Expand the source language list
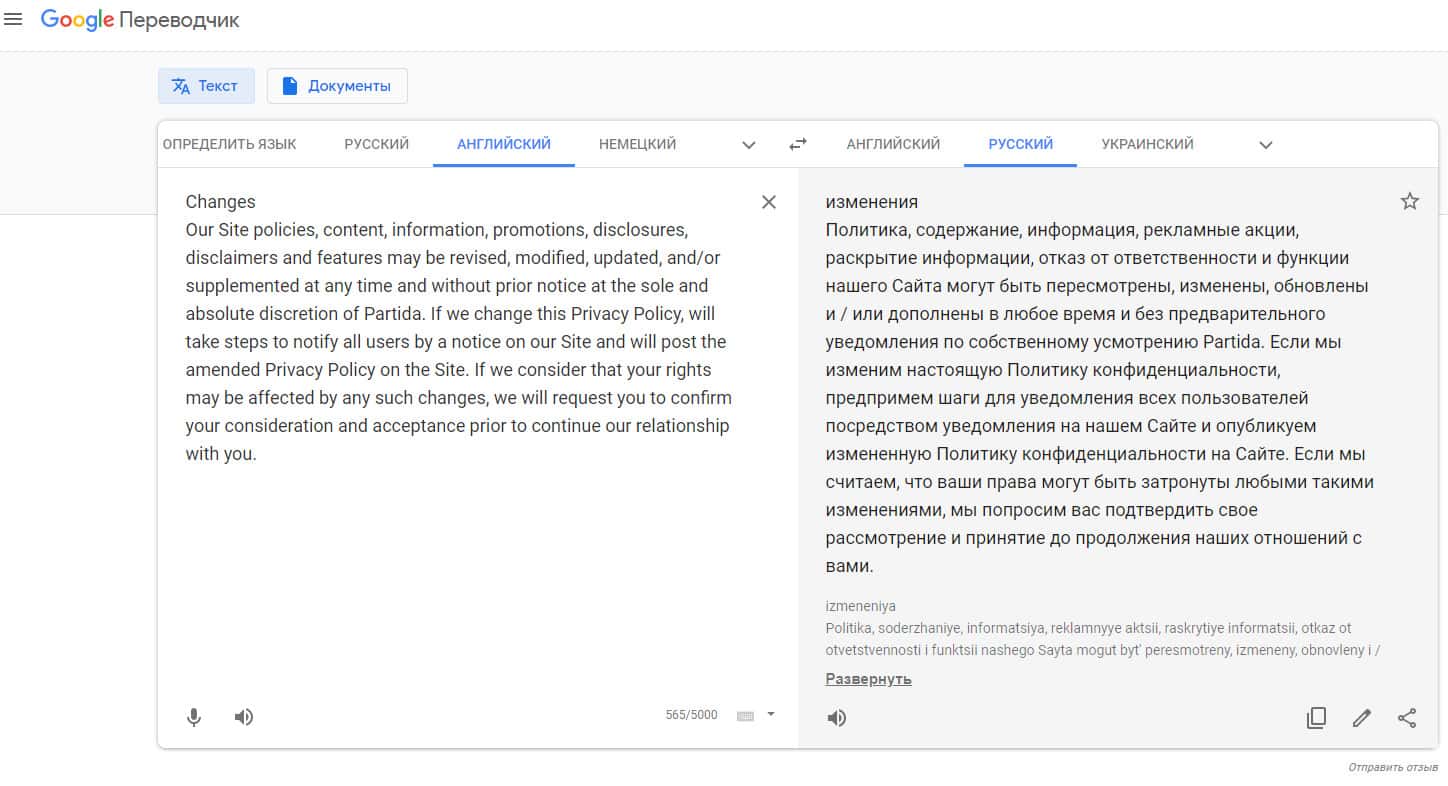Screen dimensions: 1448x786 click(x=749, y=145)
